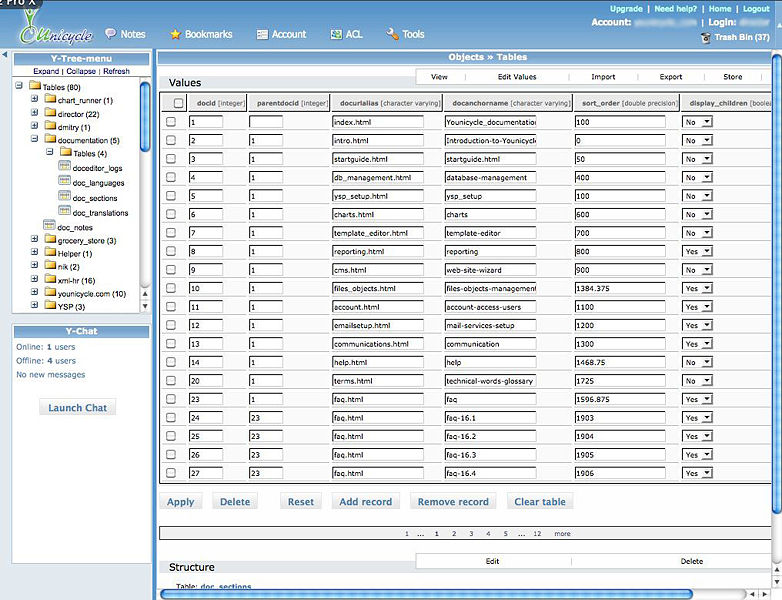782x600 pixels.
Task: Check the row checkbox for terms.html
Action: (x=170, y=381)
